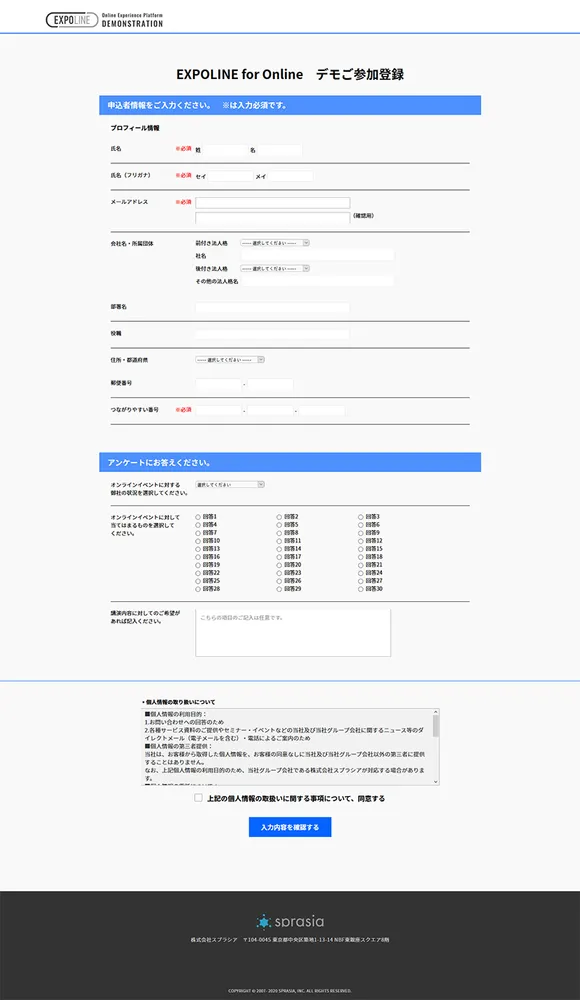The width and height of the screenshot is (580, 1000).
Task: Expand the 住所・都道府県 prefecture dropdown
Action: click(230, 360)
